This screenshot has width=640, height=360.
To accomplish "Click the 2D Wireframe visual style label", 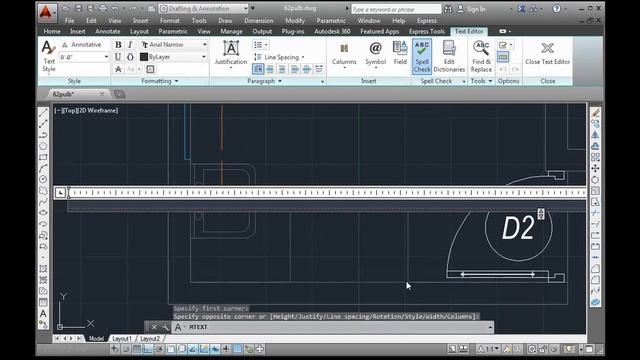I will click(97, 111).
